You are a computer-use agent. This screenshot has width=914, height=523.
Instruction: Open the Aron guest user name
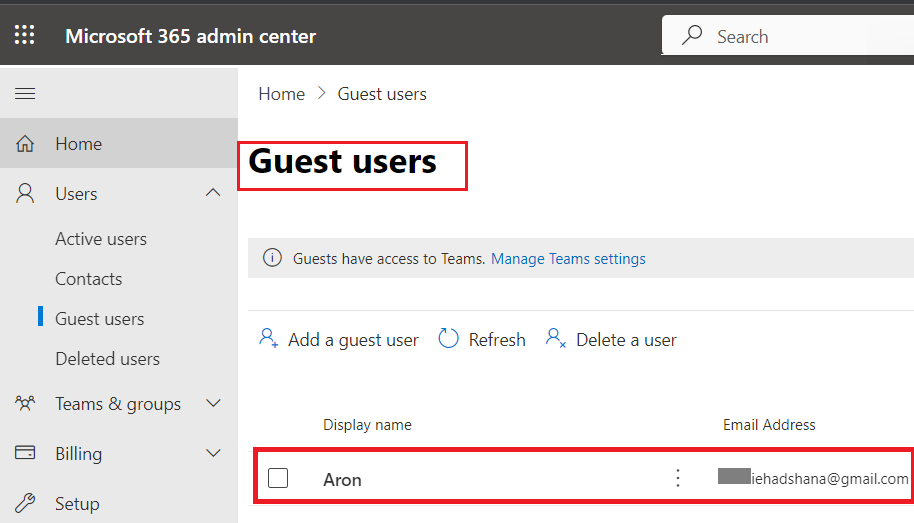coord(342,479)
